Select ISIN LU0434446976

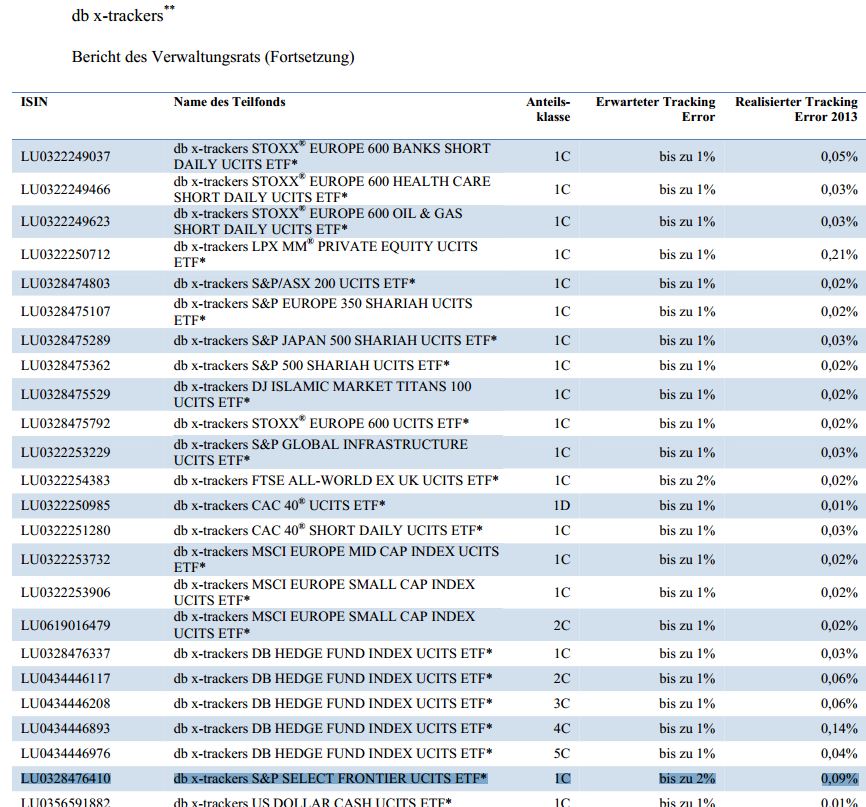[x=66, y=753]
